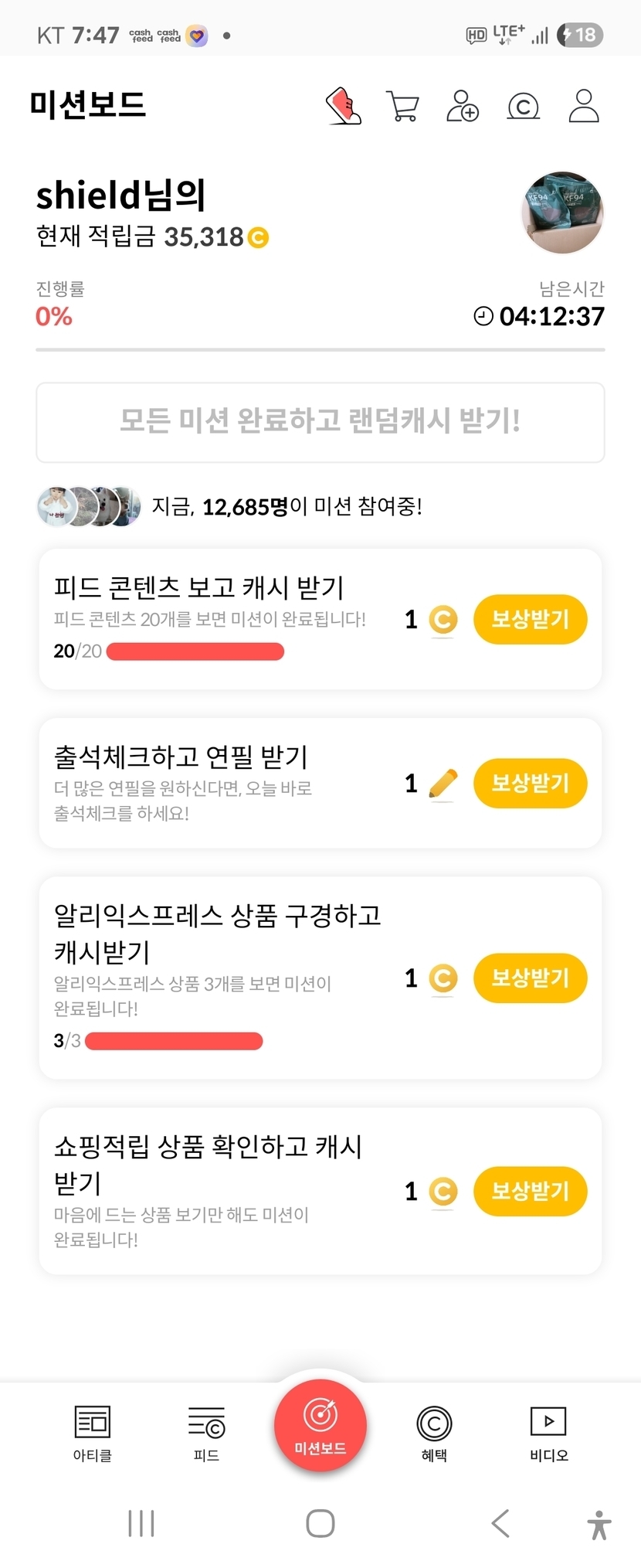Switch to the 피드 tab
The image size is (641, 1568).
pos(206,1433)
